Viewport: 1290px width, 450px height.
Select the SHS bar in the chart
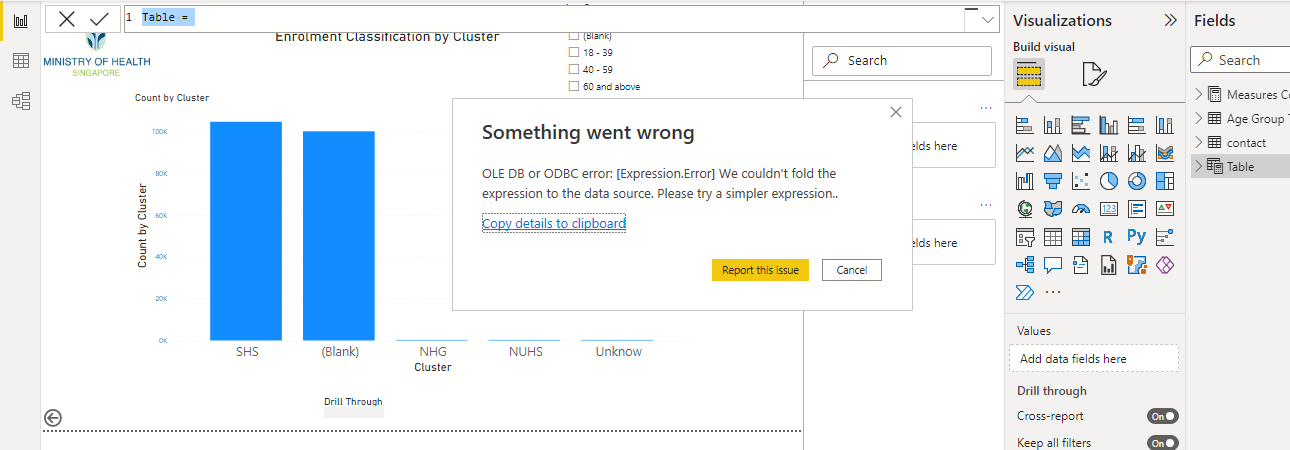(245, 231)
